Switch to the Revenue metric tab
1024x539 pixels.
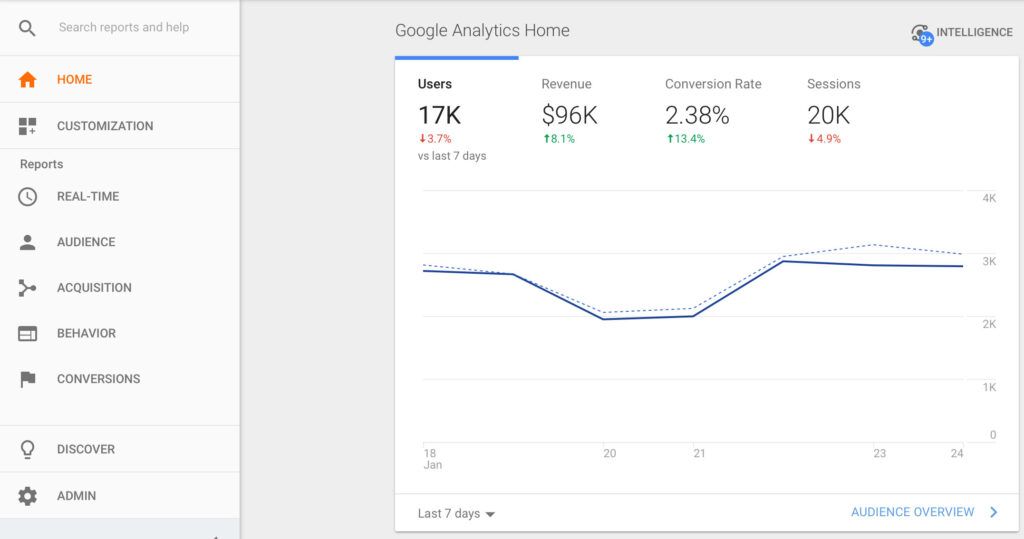coord(569,110)
